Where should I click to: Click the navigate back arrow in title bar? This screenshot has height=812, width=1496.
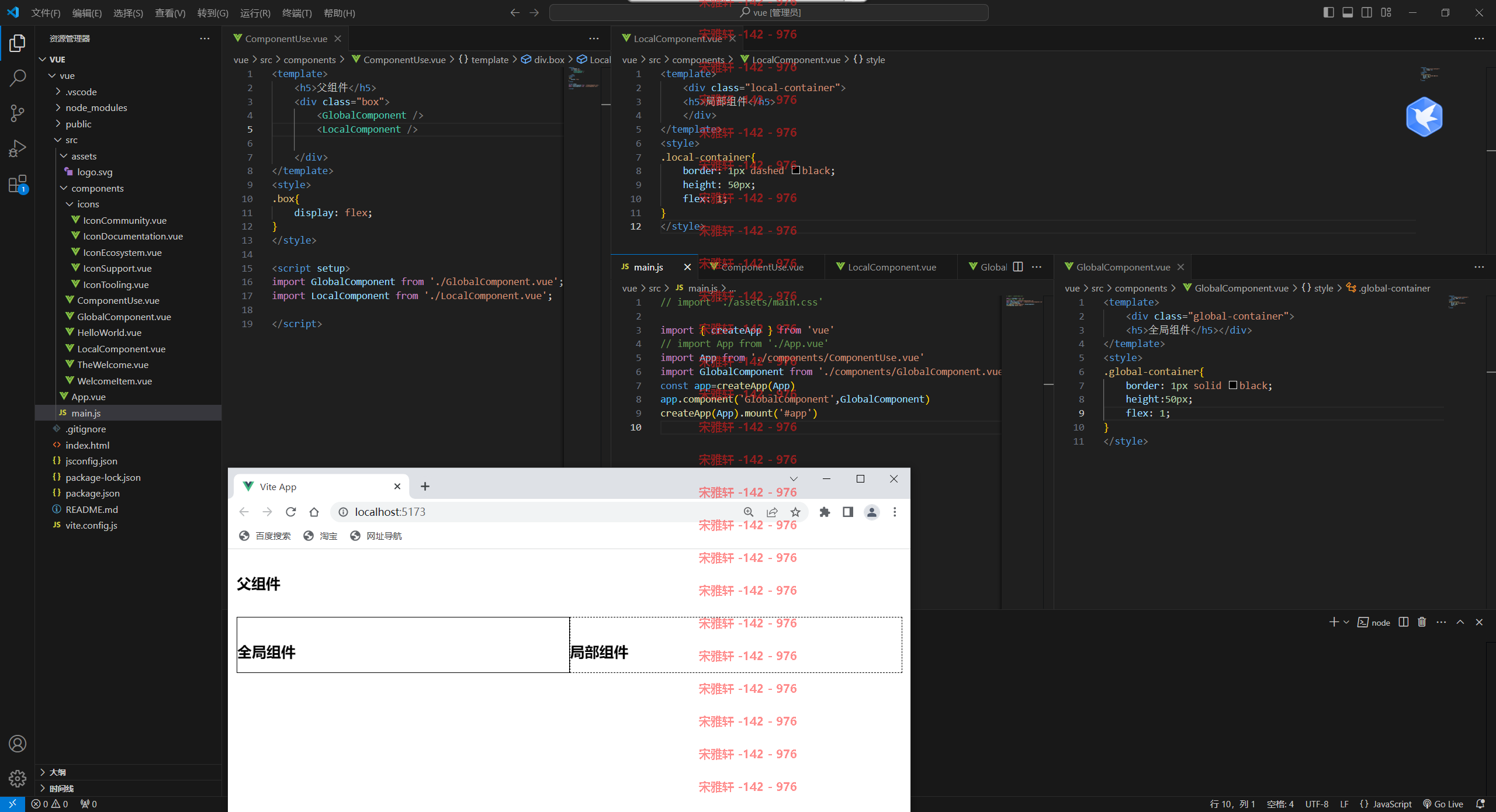click(515, 12)
